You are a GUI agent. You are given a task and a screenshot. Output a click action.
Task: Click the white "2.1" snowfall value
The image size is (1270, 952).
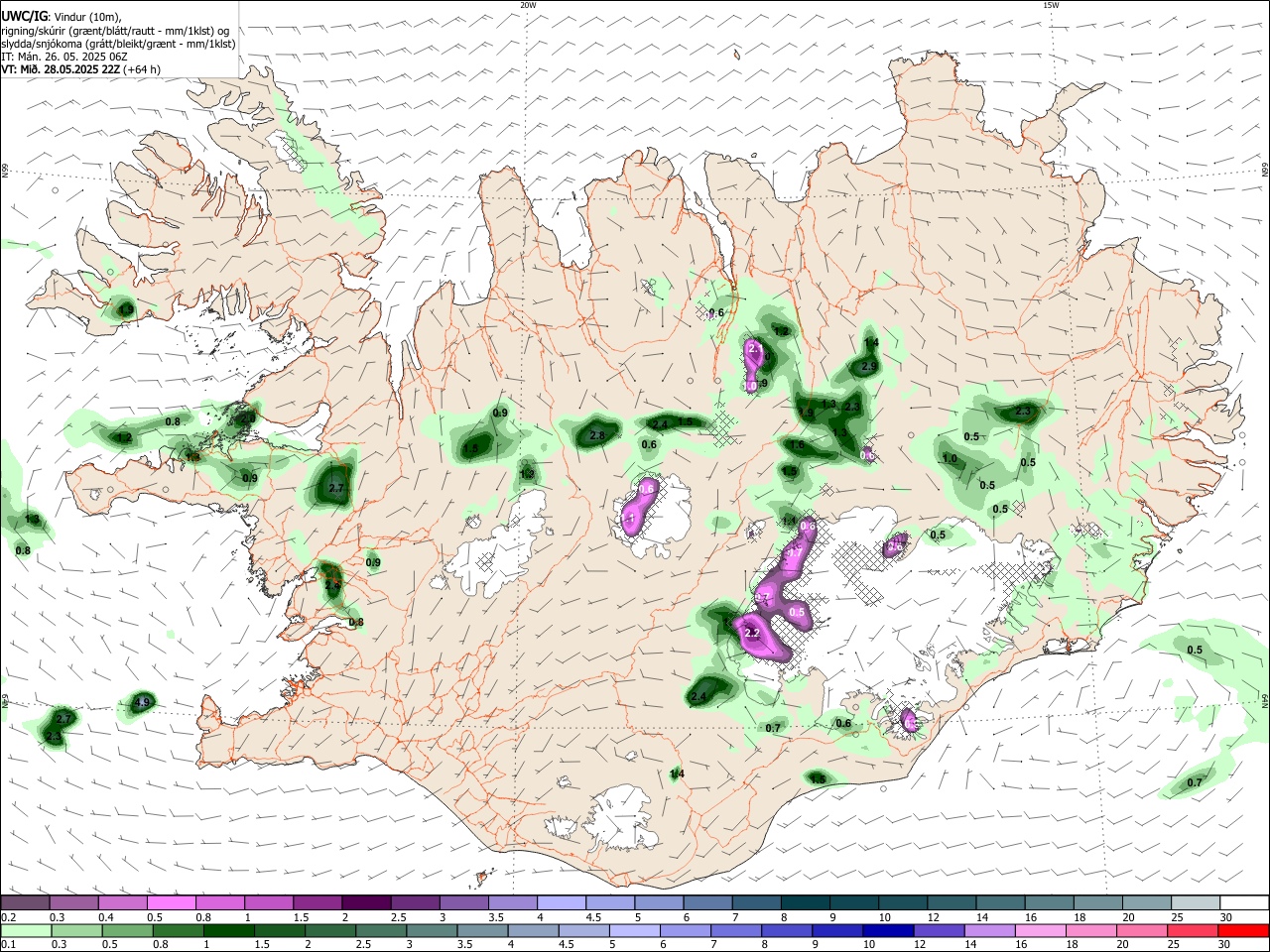pyautogui.click(x=755, y=349)
